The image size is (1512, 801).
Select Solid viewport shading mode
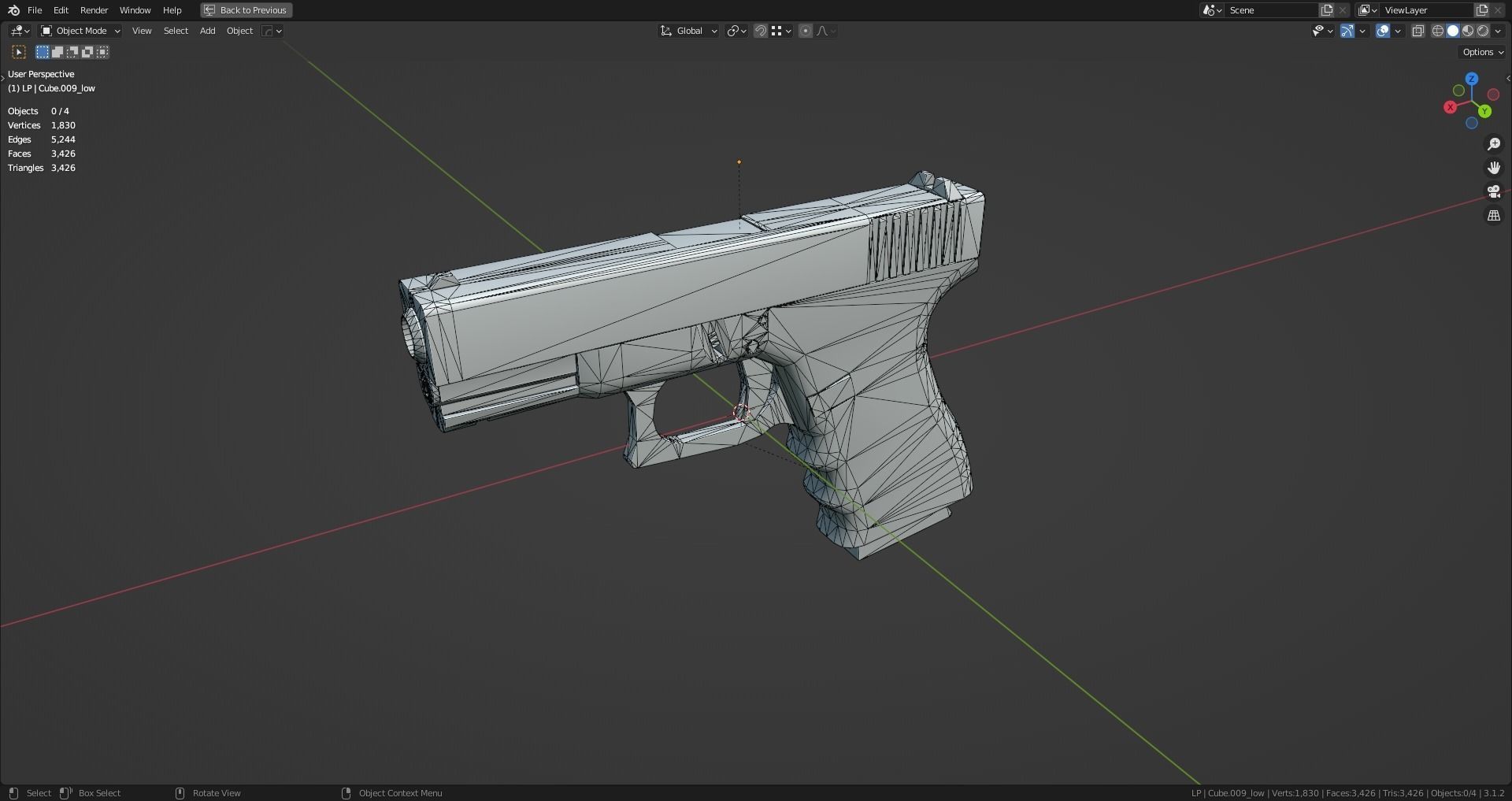coord(1452,31)
